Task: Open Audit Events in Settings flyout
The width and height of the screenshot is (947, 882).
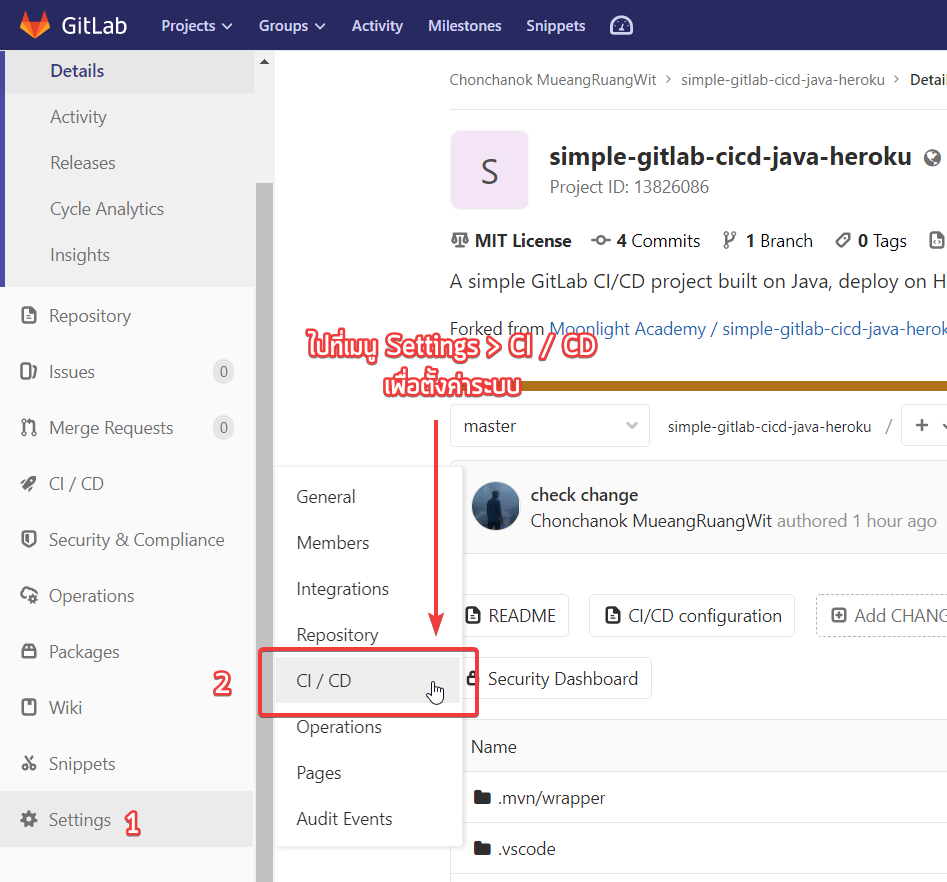Action: coord(344,819)
